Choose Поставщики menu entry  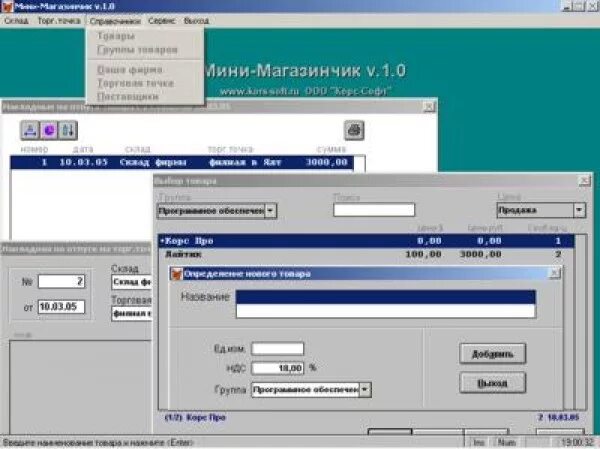(x=127, y=96)
